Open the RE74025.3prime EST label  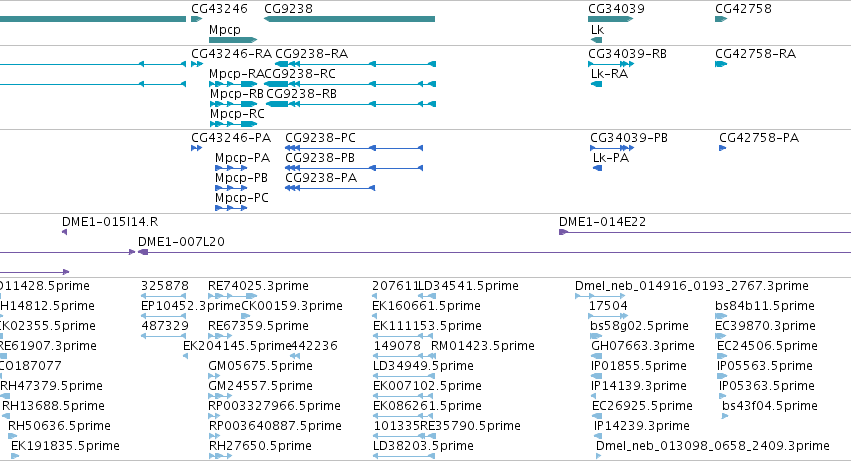point(258,286)
